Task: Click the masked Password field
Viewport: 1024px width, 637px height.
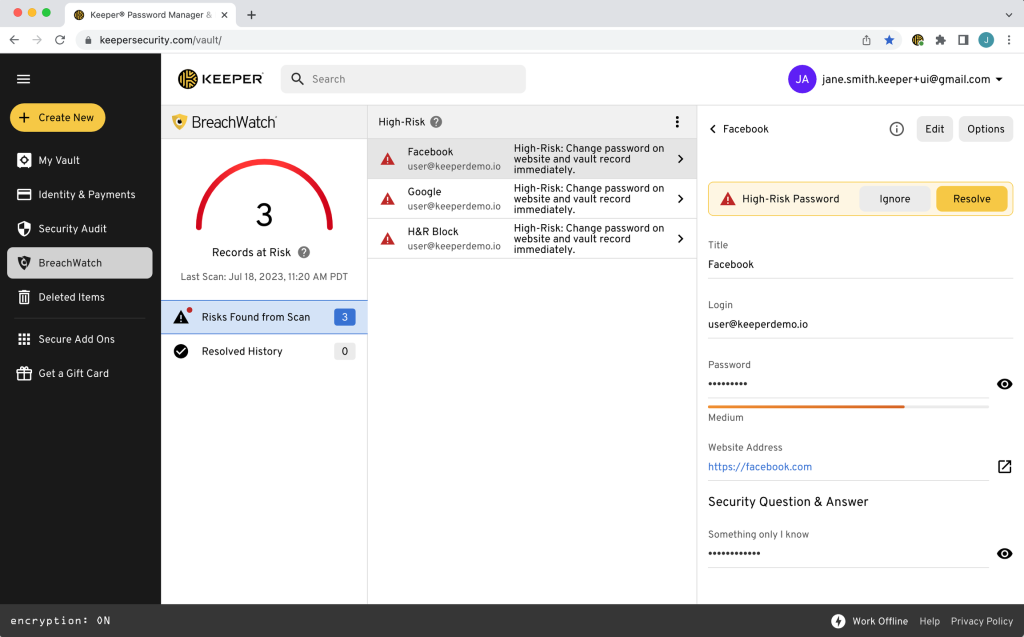Action: pyautogui.click(x=848, y=384)
